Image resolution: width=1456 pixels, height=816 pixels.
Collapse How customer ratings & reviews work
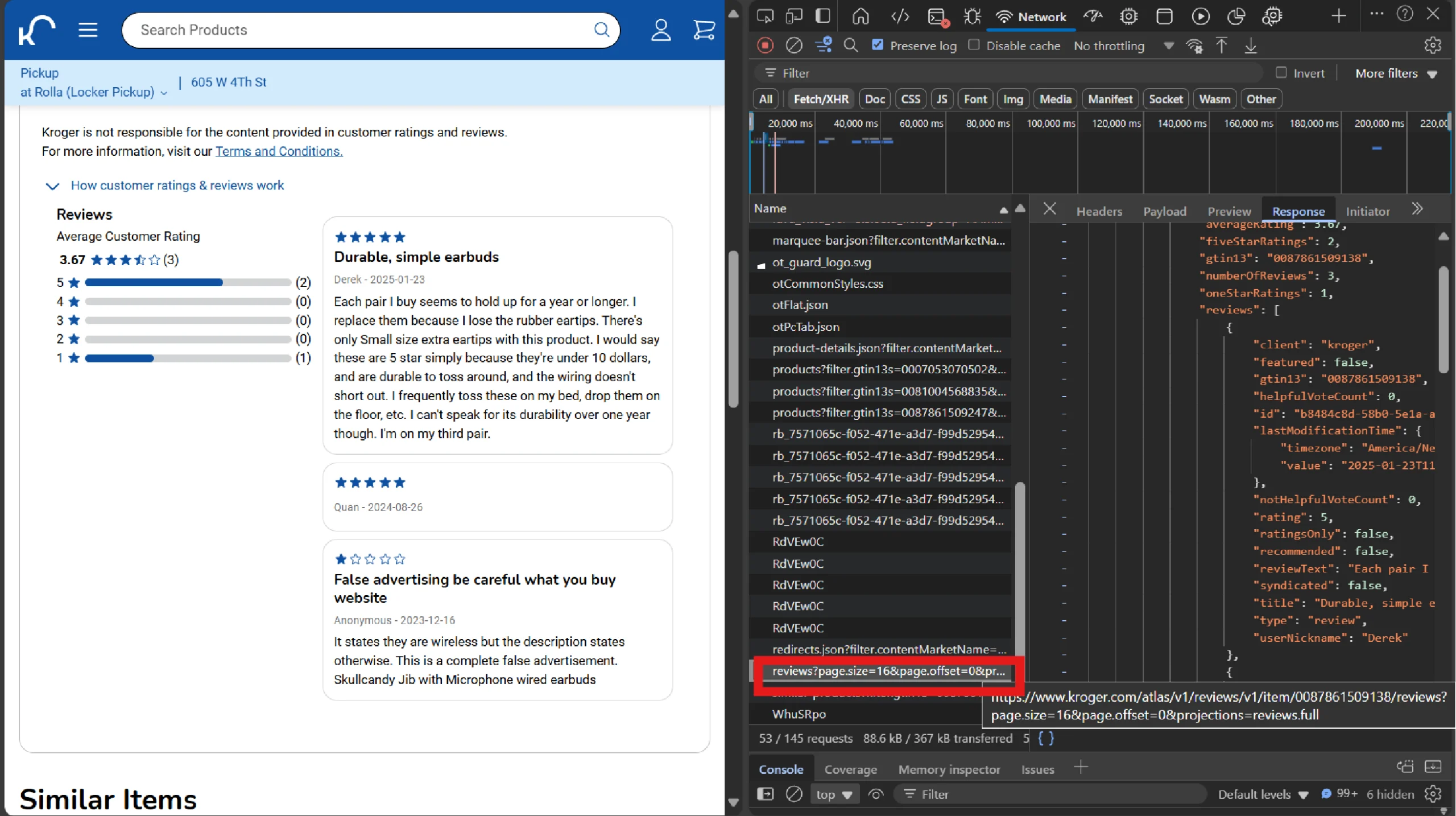(164, 186)
